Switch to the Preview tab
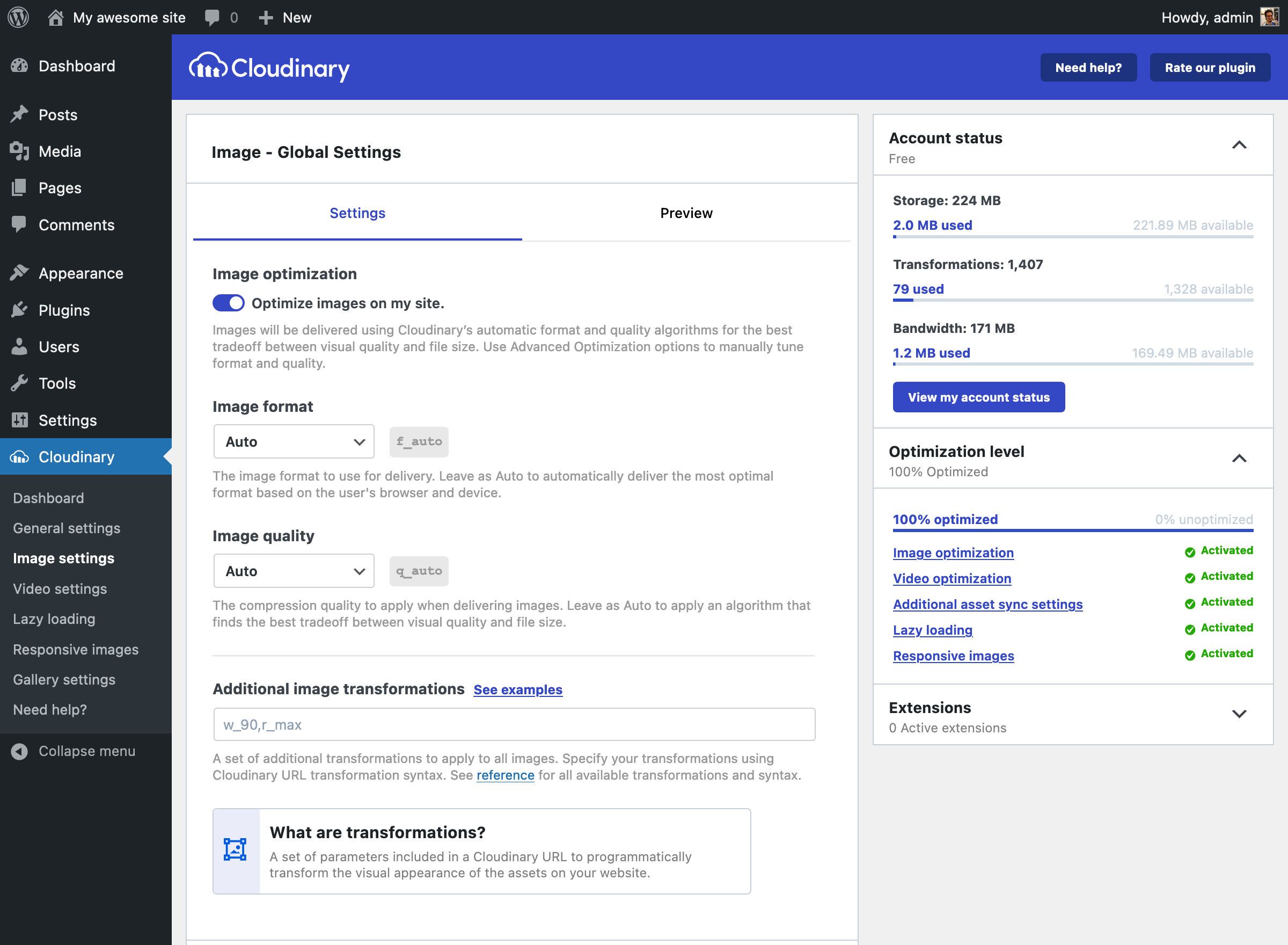 pos(686,213)
